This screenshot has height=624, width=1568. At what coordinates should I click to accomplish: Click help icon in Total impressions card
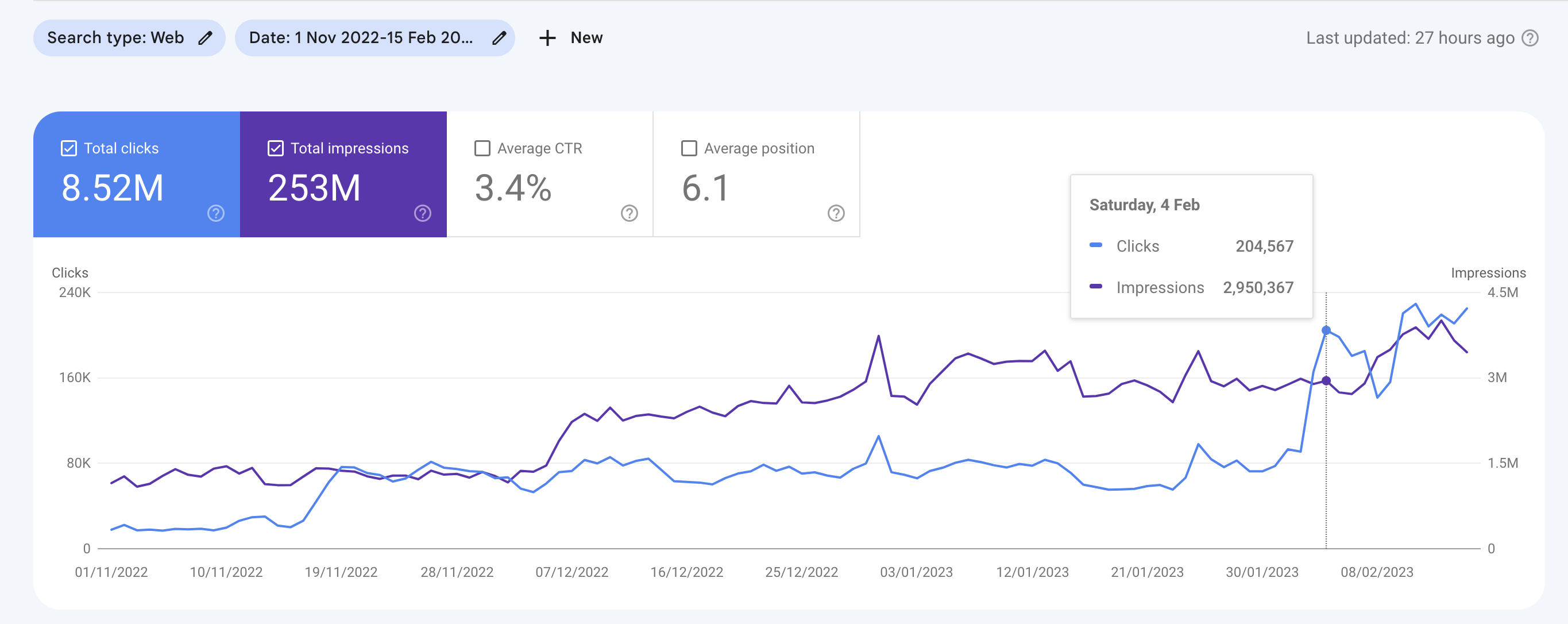tap(422, 213)
